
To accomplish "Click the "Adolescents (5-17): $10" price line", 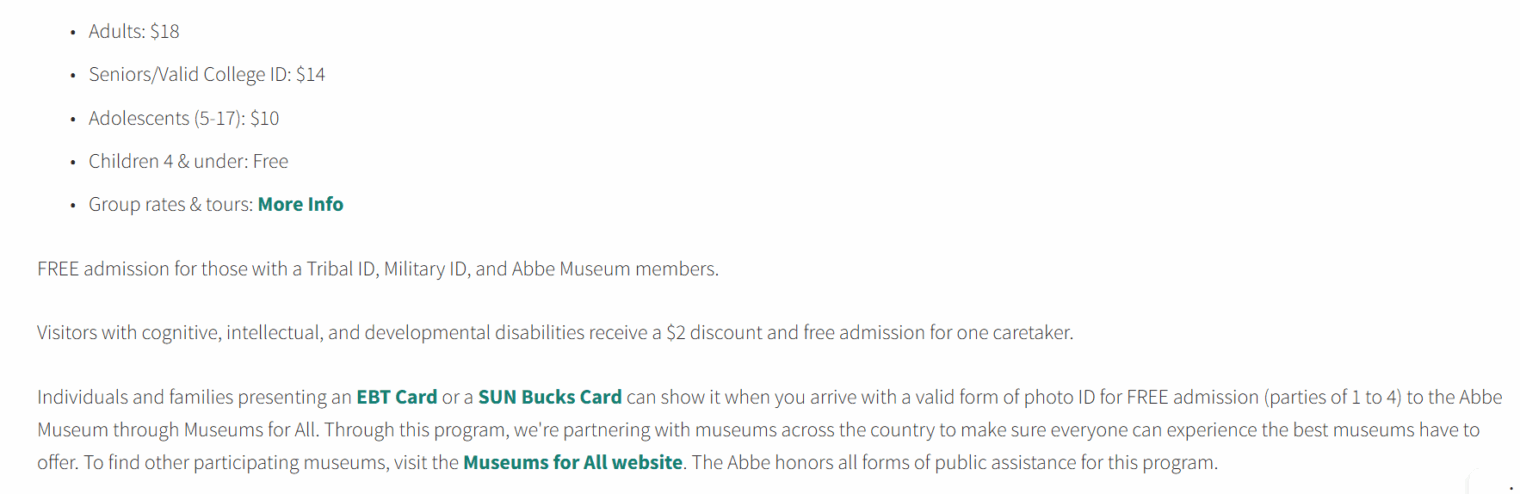I will pyautogui.click(x=183, y=118).
